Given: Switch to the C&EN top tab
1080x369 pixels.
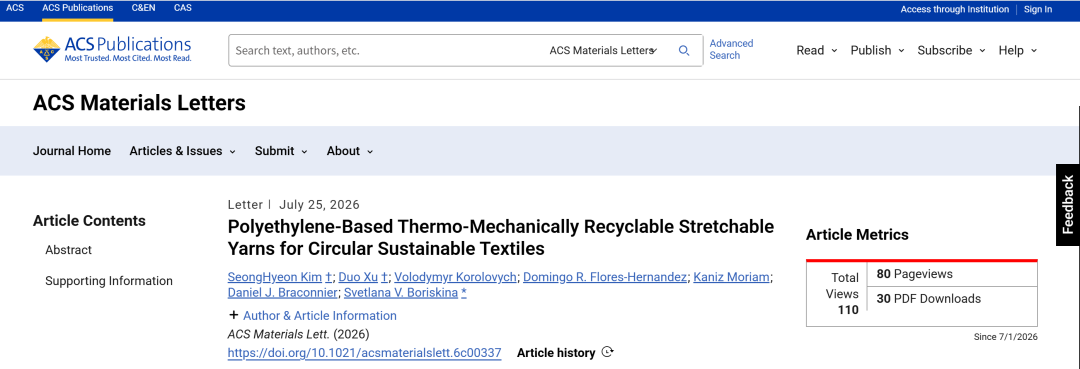Looking at the screenshot, I should (143, 8).
